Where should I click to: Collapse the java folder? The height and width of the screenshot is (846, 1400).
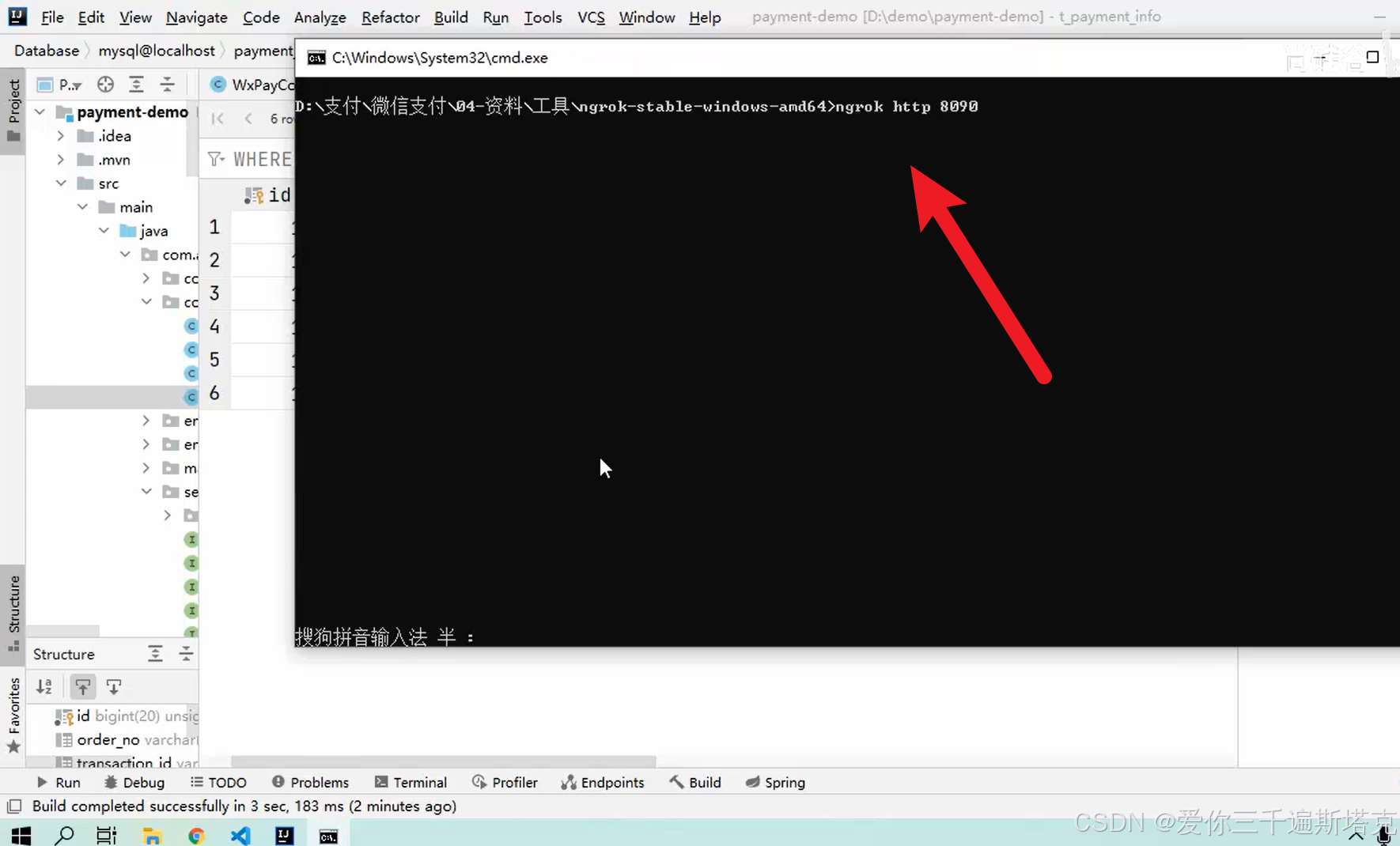[x=104, y=231]
